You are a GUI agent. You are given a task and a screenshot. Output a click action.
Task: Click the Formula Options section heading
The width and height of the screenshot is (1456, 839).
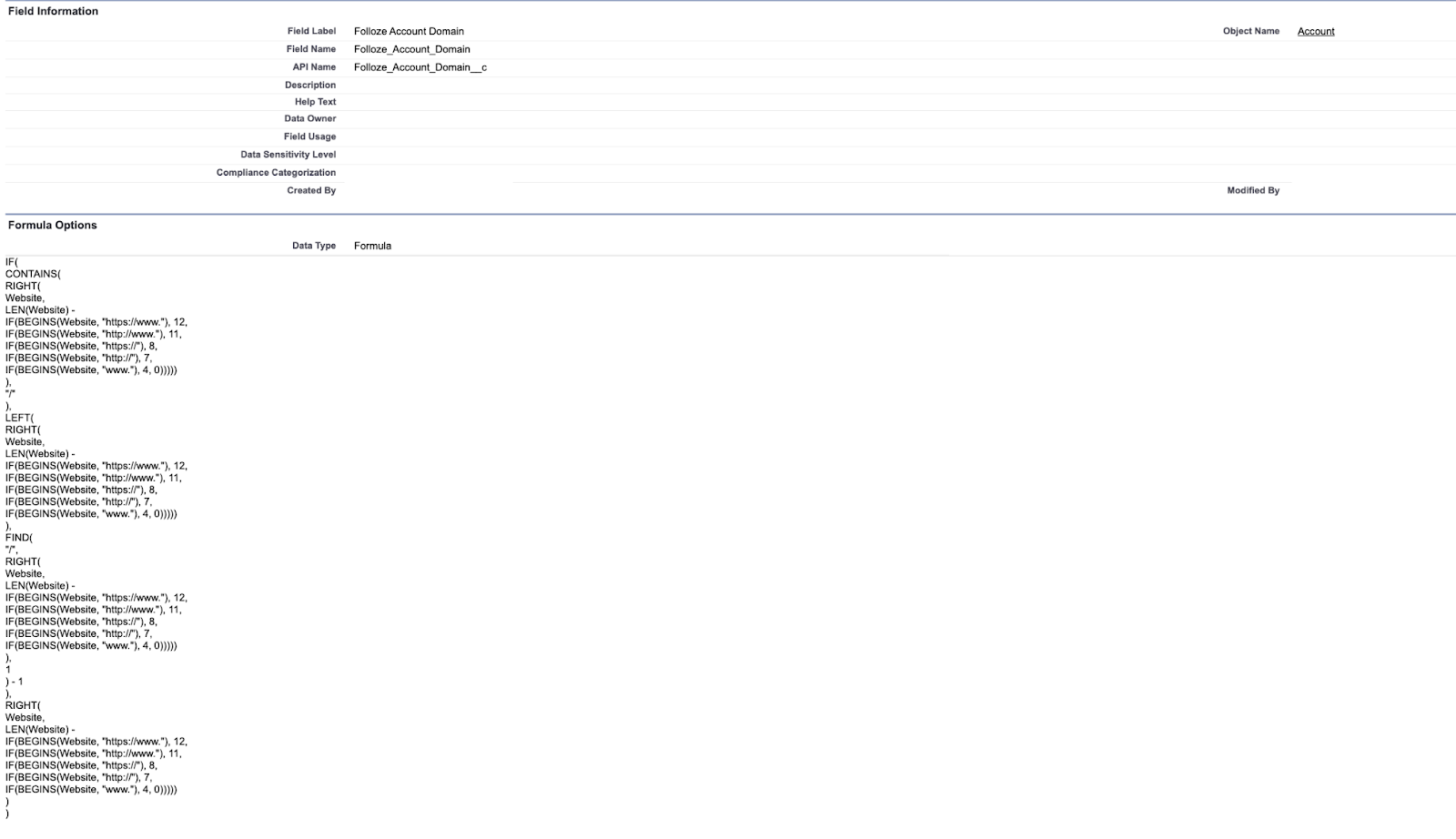(52, 225)
